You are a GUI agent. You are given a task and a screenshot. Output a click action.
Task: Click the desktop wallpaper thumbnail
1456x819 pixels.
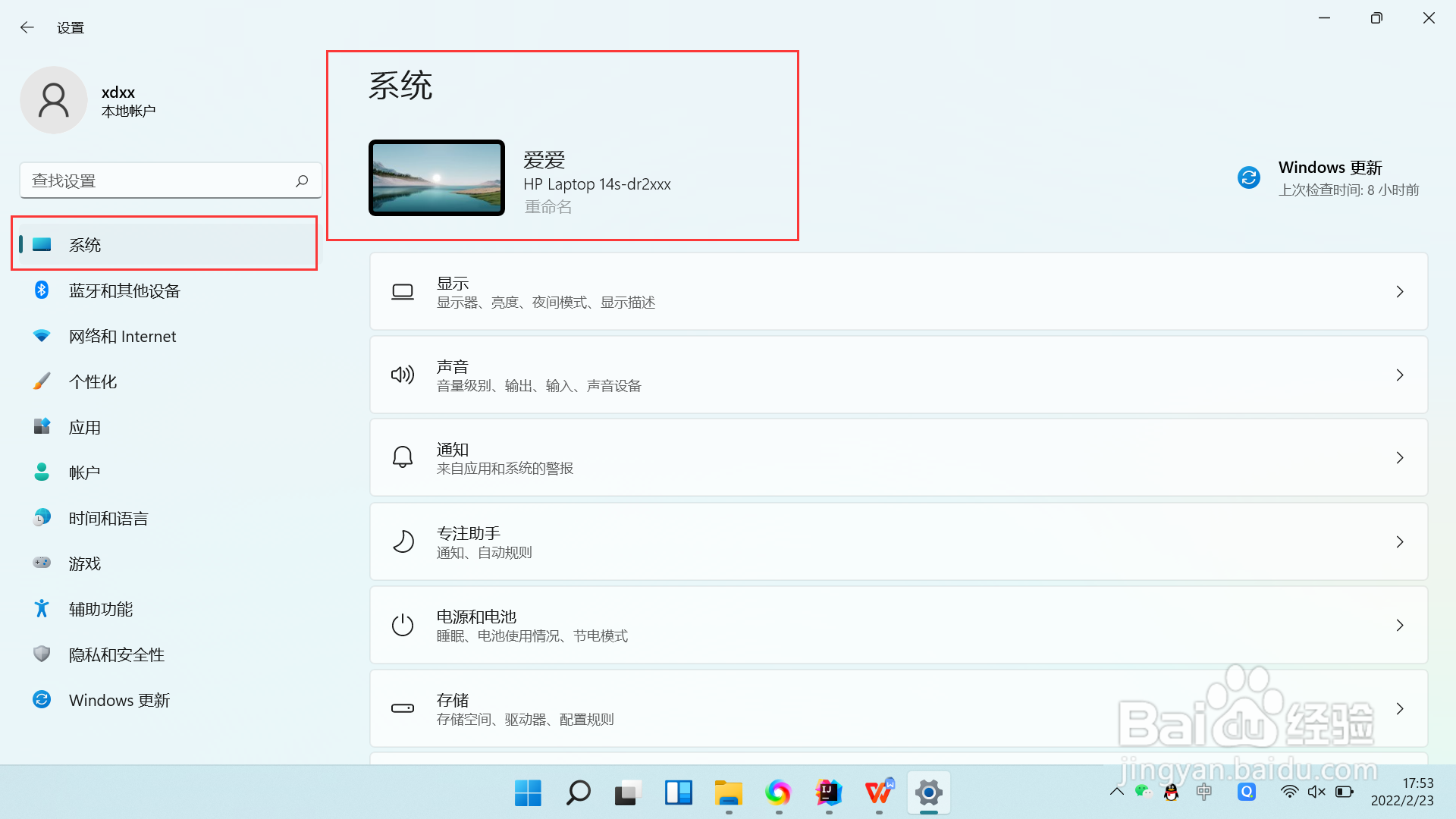tap(437, 178)
